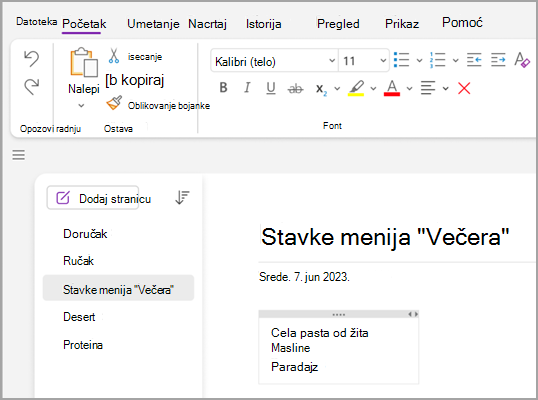The height and width of the screenshot is (400, 538).
Task: Sort pages with the sort icon
Action: coord(182,197)
